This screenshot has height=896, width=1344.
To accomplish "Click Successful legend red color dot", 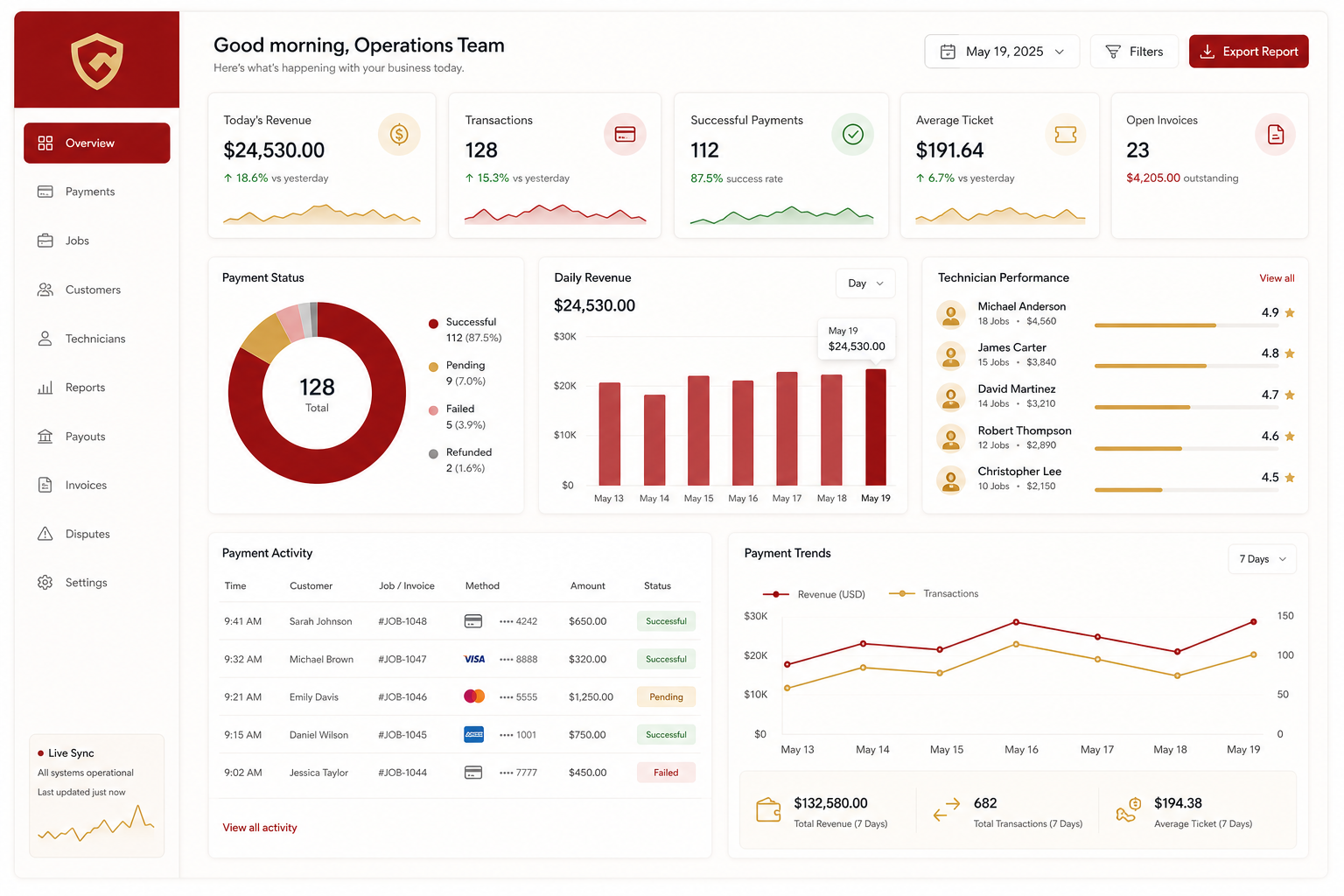I will click(433, 324).
